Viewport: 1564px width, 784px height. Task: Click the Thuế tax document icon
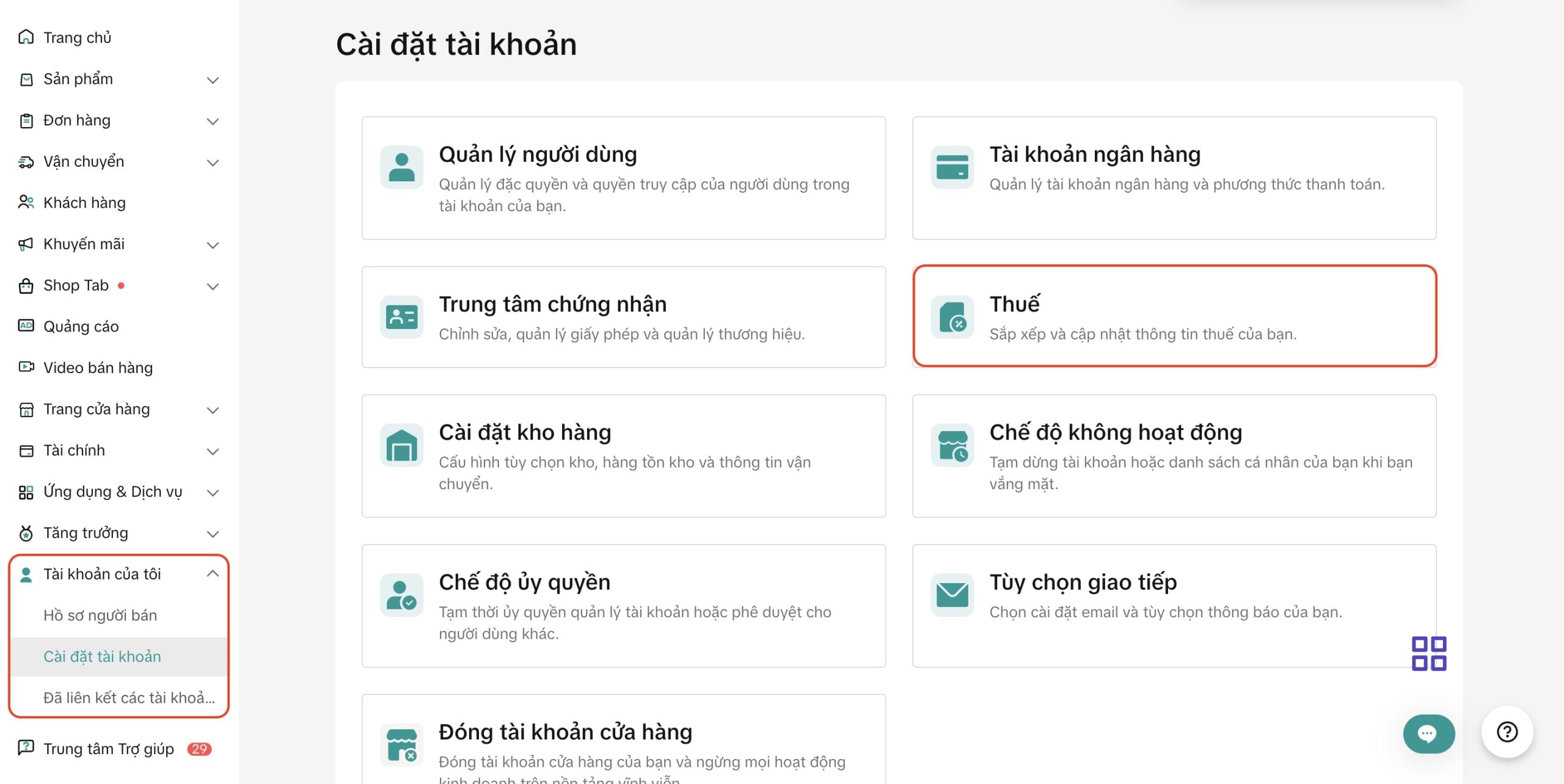tap(952, 317)
